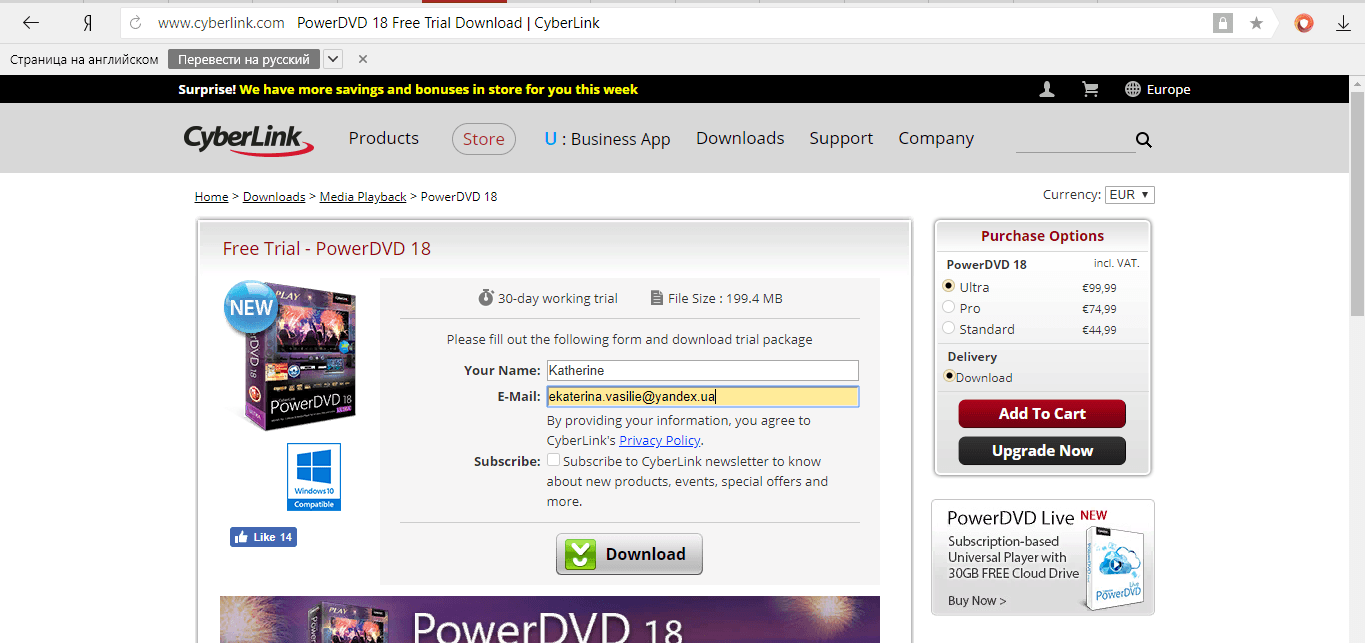Select the Standard edition radio button
The width and height of the screenshot is (1365, 643).
point(949,328)
